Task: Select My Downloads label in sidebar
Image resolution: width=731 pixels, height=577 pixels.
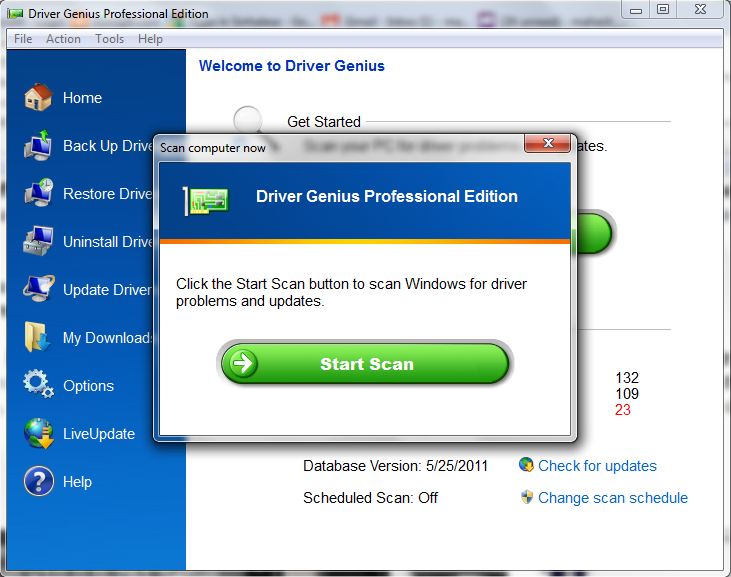Action: point(108,337)
